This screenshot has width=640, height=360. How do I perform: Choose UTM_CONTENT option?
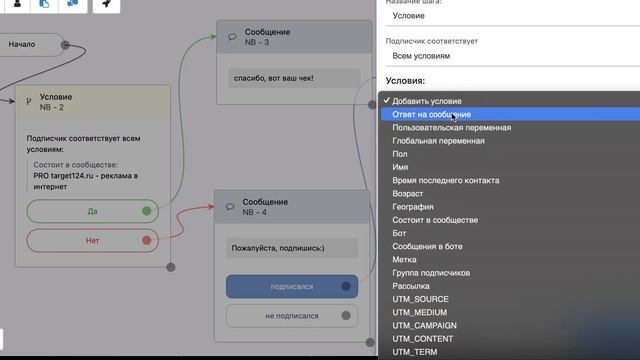pos(510,339)
